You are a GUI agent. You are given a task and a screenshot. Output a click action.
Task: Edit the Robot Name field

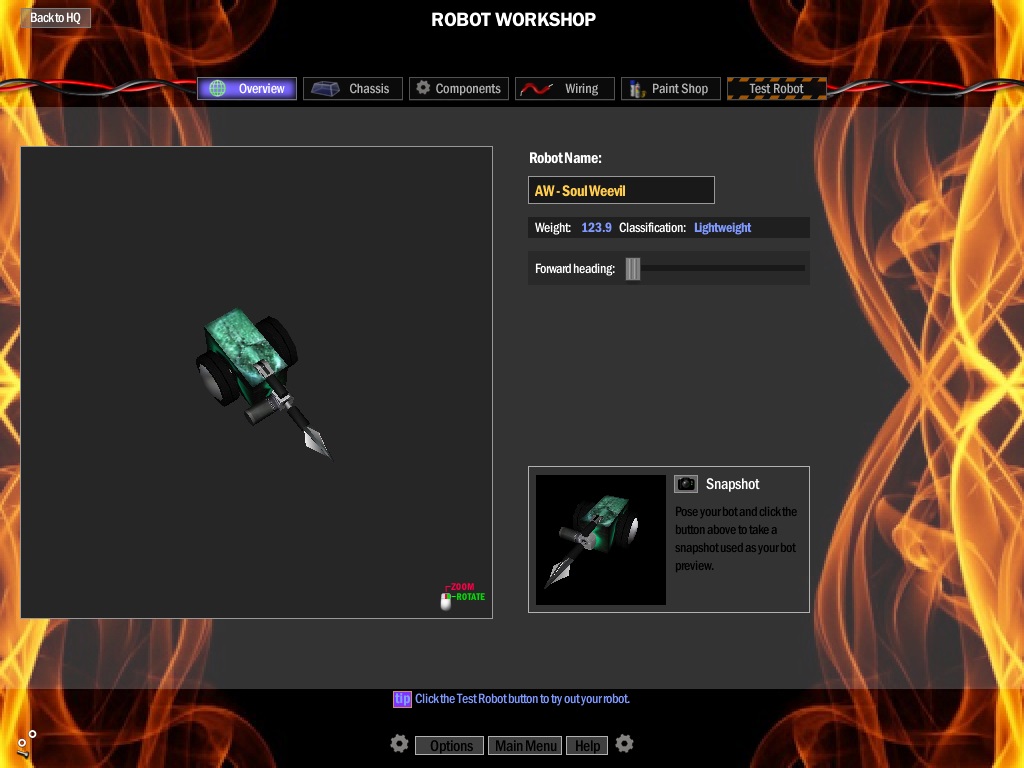coord(621,190)
